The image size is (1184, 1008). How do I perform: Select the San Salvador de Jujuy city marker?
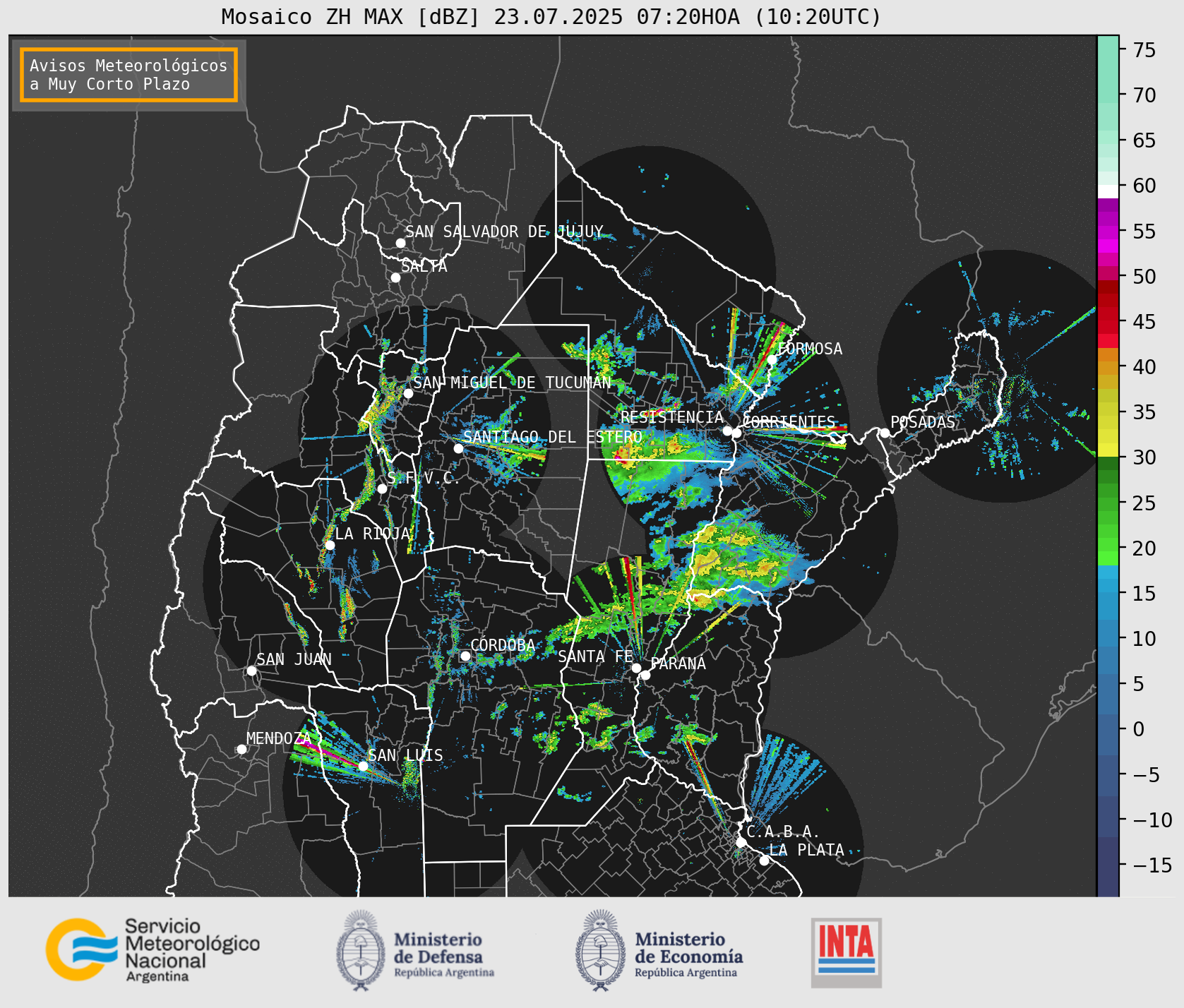click(x=400, y=243)
